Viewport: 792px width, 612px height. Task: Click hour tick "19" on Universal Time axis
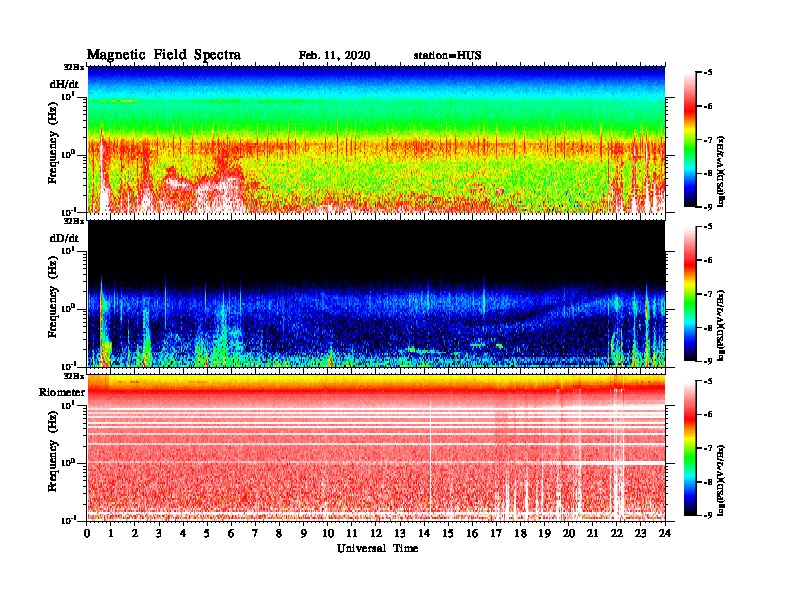(544, 534)
